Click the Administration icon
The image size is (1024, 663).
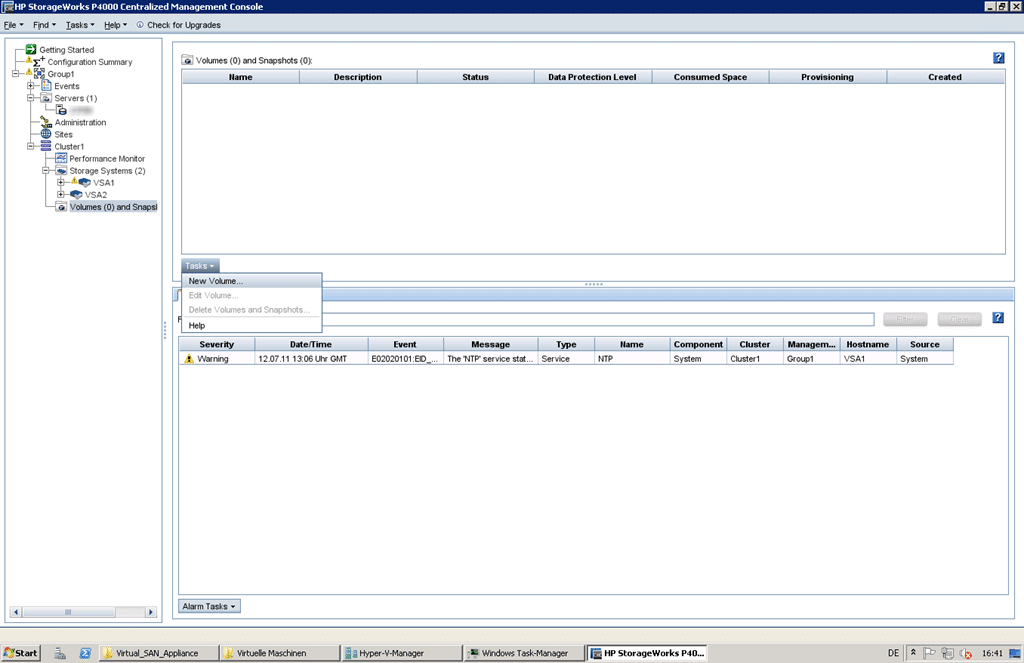click(x=46, y=122)
